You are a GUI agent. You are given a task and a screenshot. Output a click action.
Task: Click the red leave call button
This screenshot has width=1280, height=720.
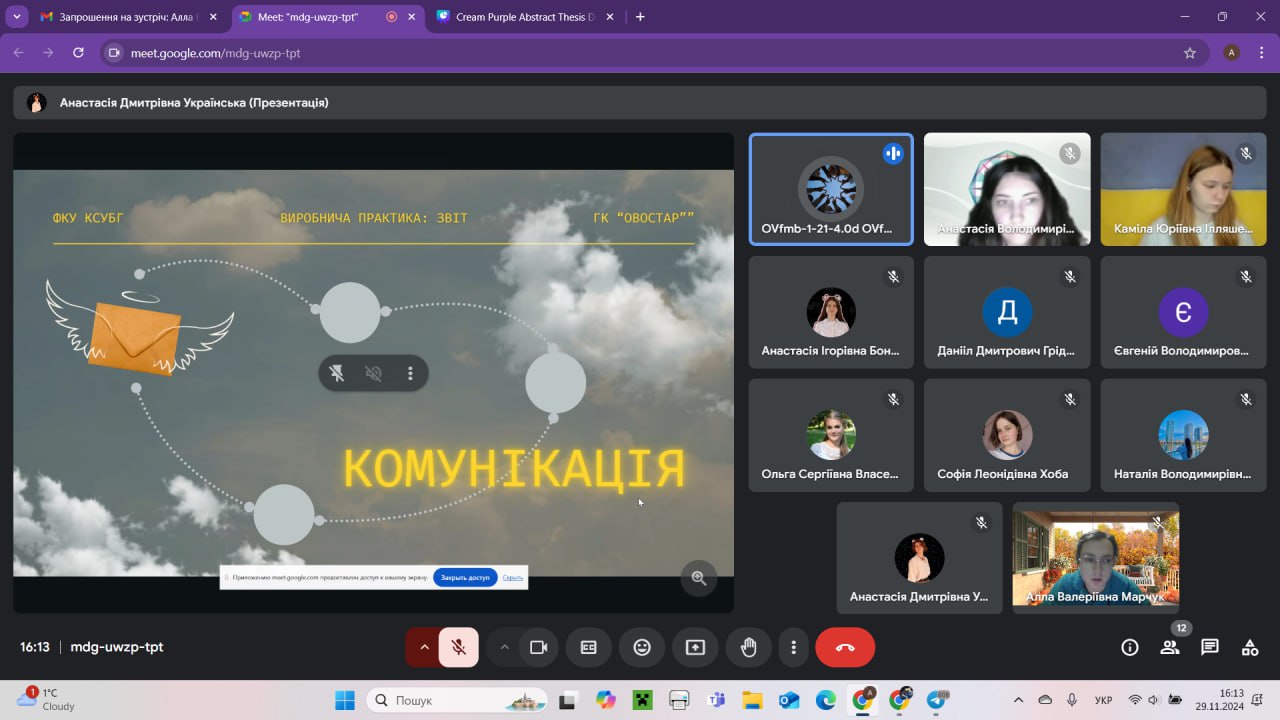click(845, 647)
